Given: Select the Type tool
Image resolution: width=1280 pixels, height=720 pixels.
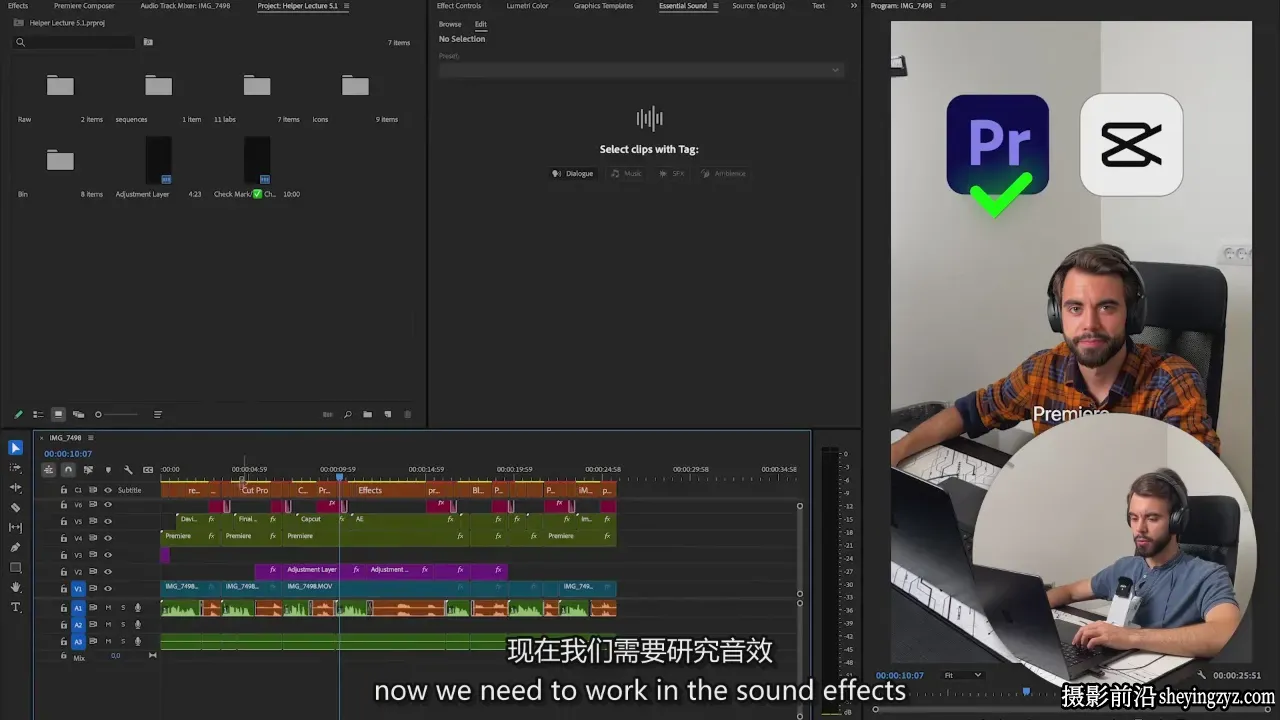Looking at the screenshot, I should click(15, 608).
